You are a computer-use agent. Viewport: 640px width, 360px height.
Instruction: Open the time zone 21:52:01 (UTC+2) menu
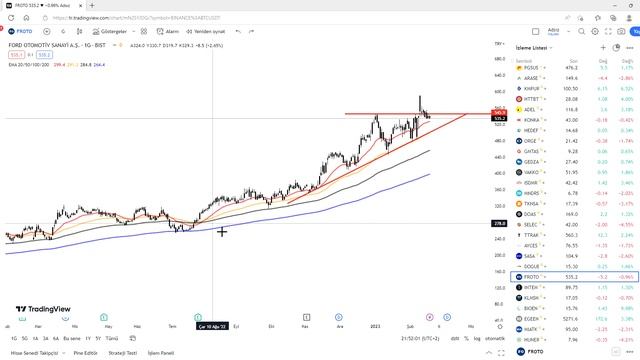[420, 338]
